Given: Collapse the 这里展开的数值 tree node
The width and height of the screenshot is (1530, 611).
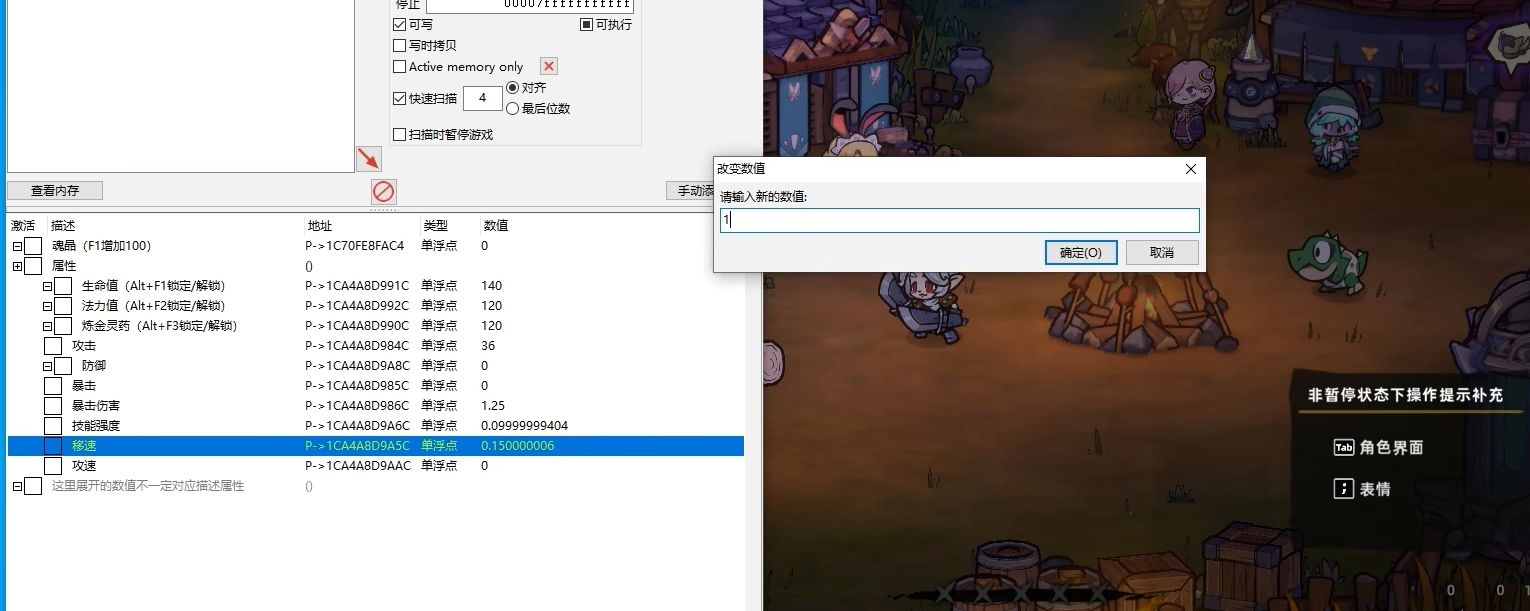Looking at the screenshot, I should click(17, 486).
